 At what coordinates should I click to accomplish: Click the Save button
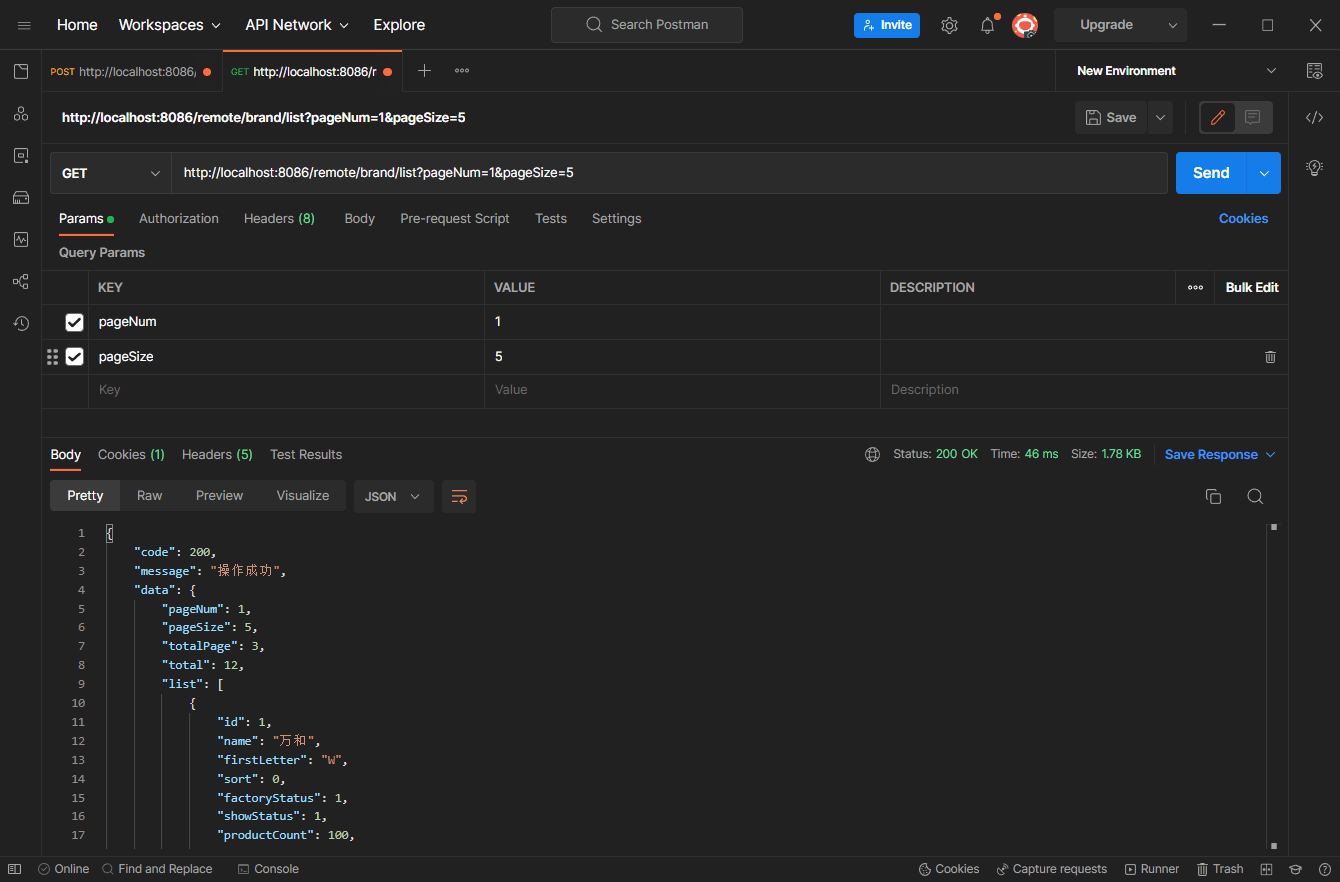tap(1111, 117)
